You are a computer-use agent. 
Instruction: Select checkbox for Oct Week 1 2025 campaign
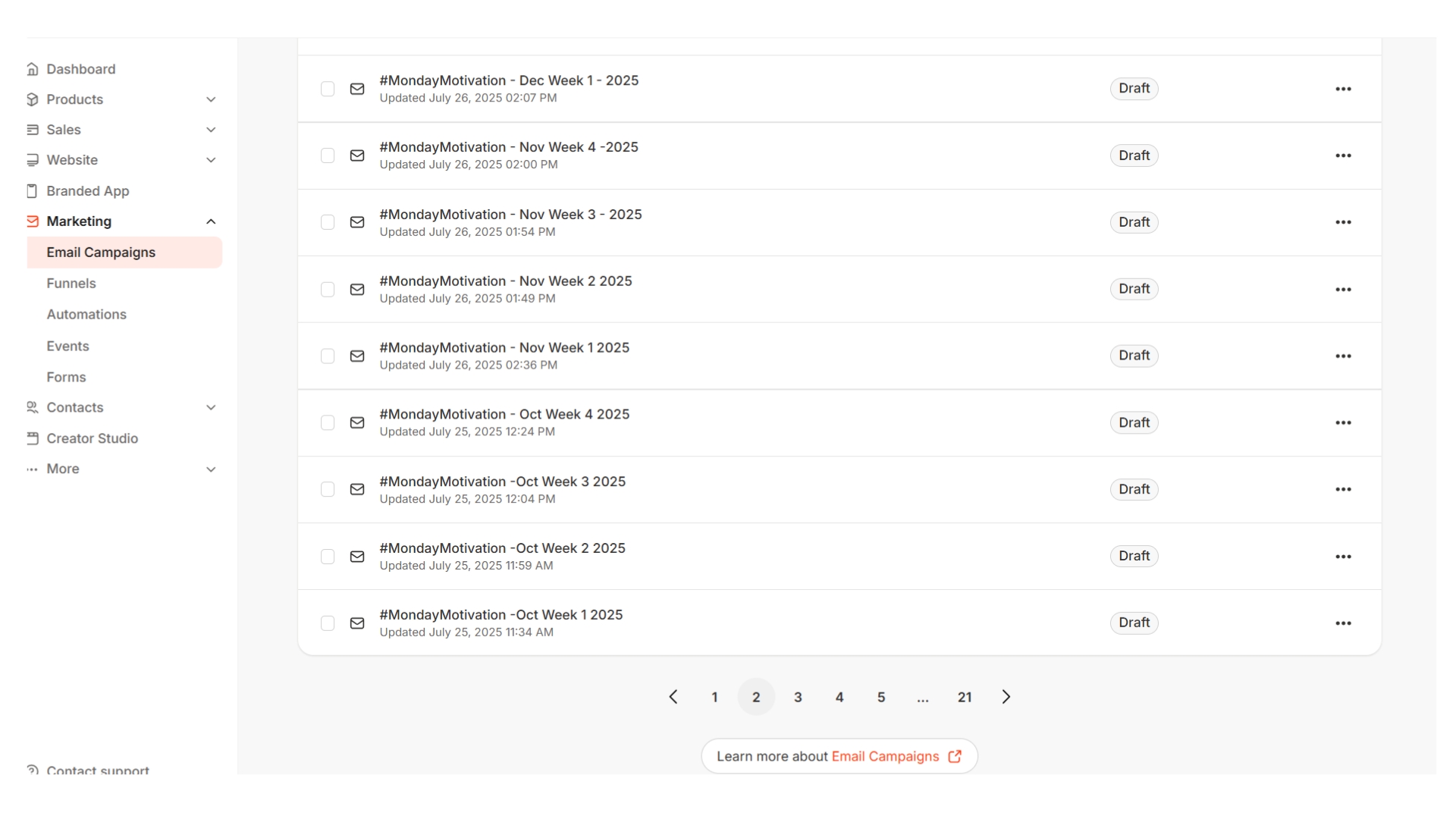pos(328,623)
